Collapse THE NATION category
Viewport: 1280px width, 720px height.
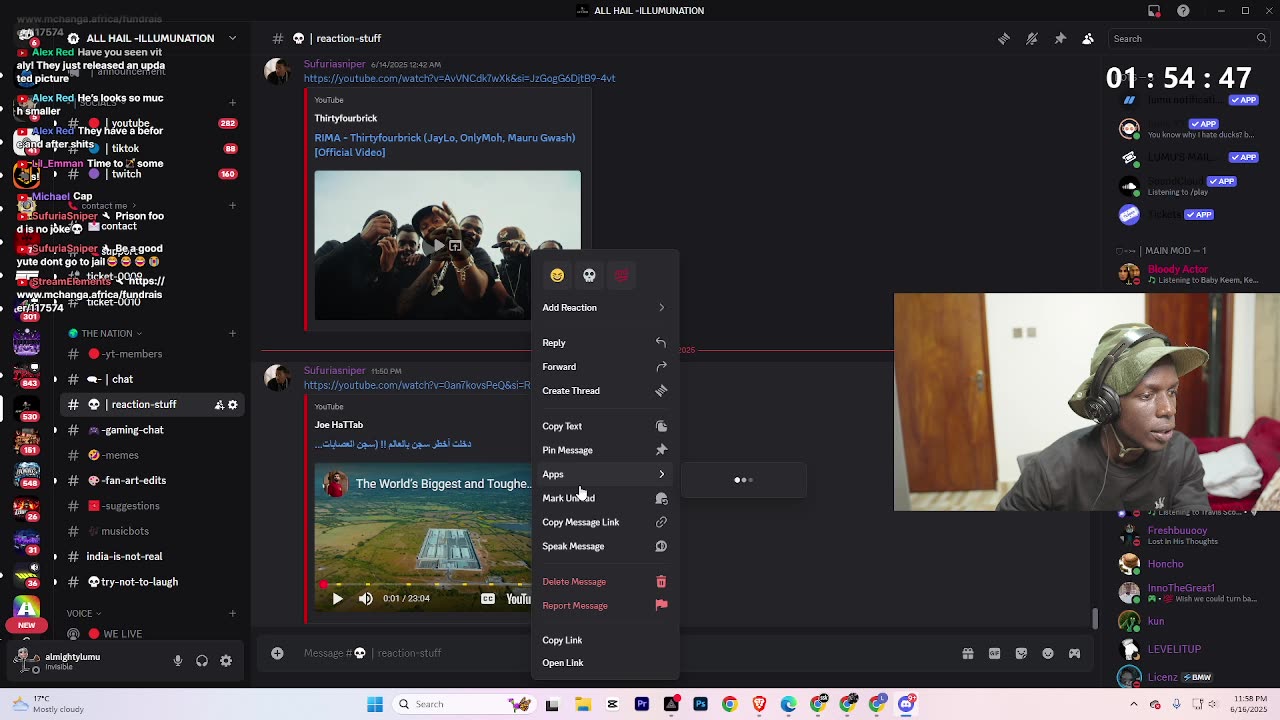point(105,333)
